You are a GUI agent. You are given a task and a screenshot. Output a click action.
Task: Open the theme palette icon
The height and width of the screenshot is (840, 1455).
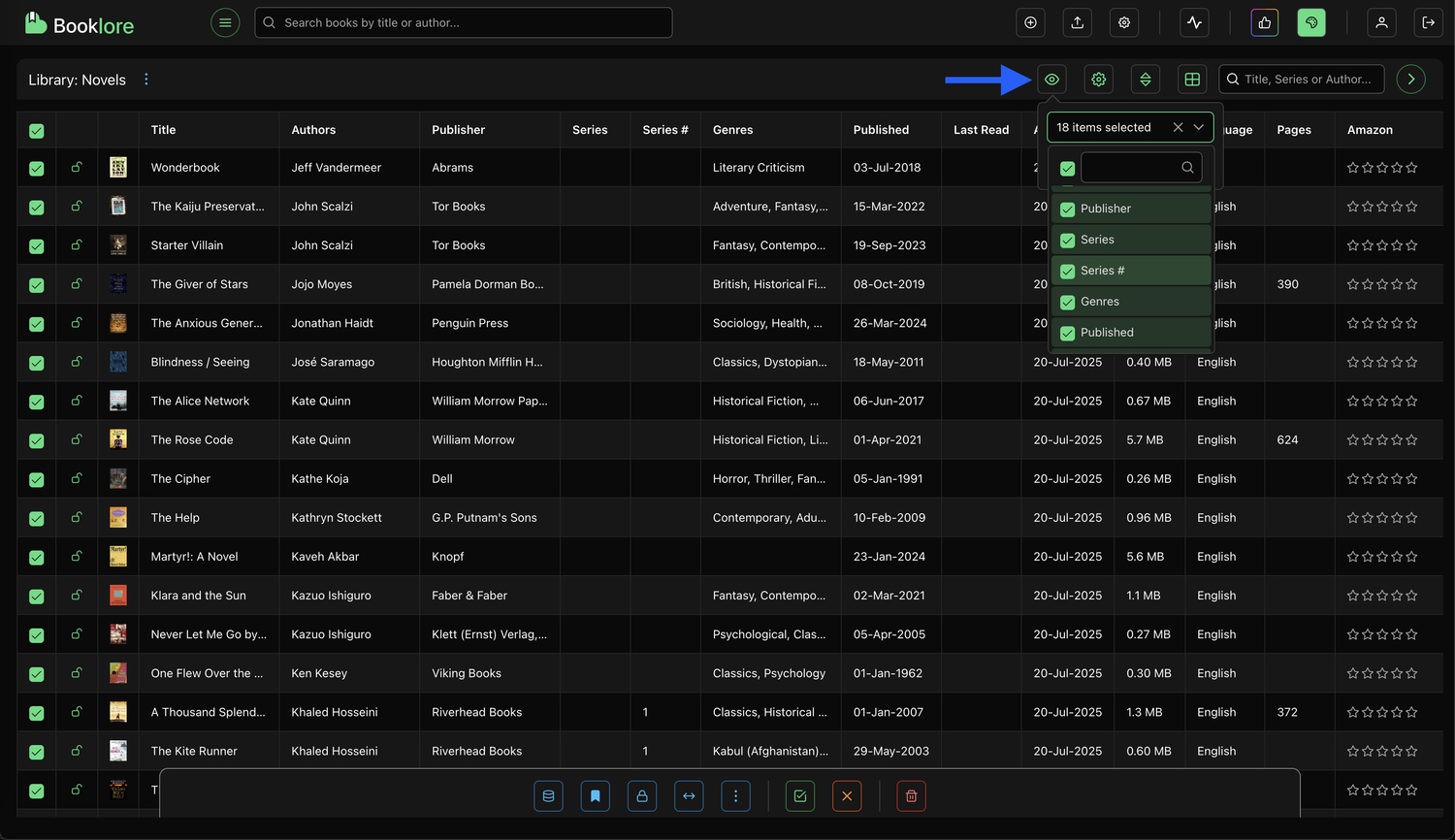click(x=1311, y=22)
